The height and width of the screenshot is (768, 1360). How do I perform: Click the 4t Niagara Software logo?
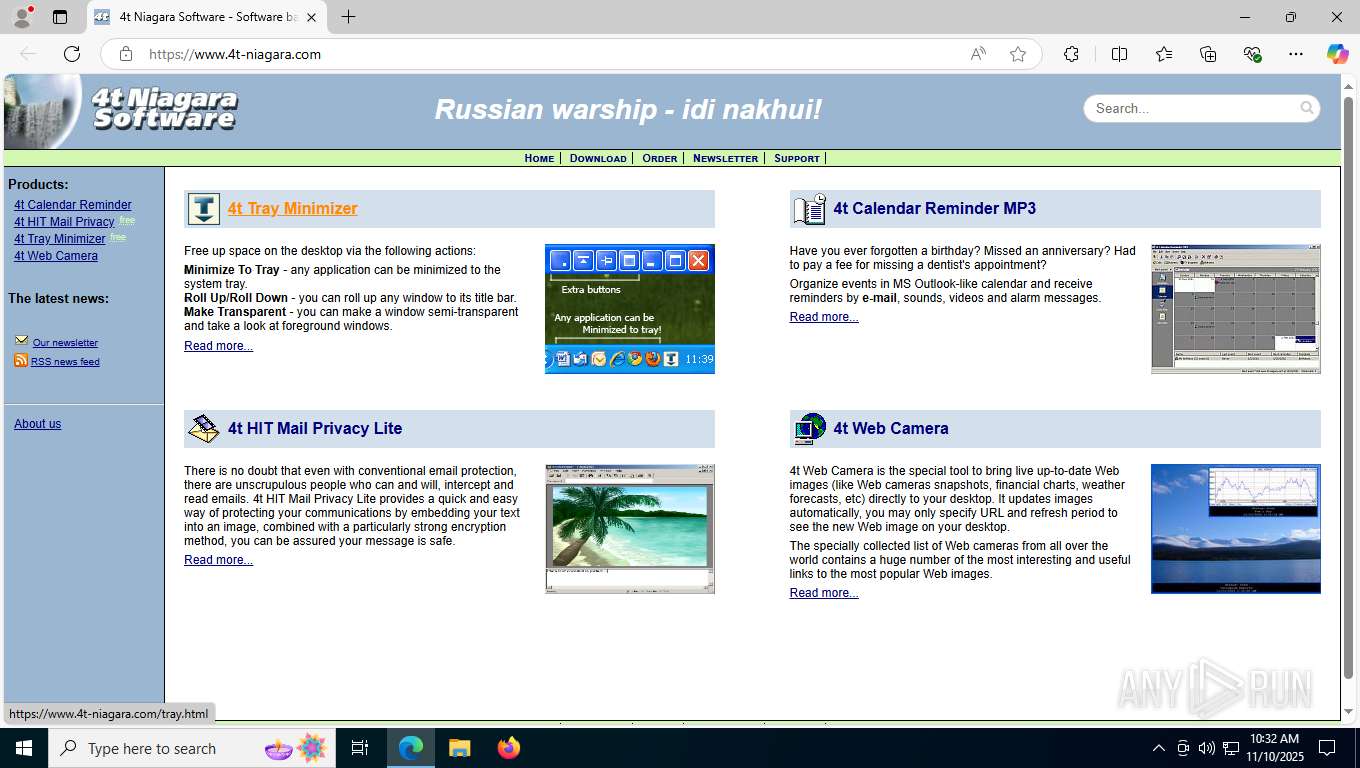[122, 110]
